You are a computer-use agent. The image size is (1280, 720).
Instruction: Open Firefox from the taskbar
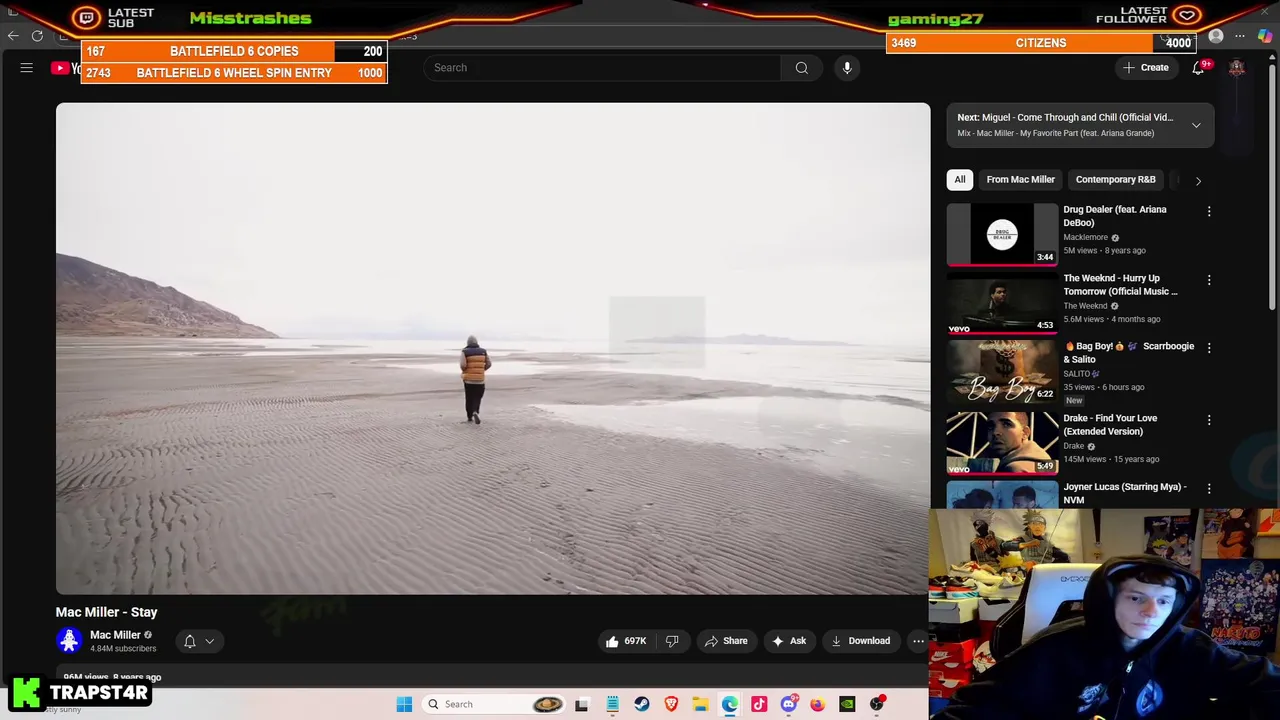(x=817, y=704)
